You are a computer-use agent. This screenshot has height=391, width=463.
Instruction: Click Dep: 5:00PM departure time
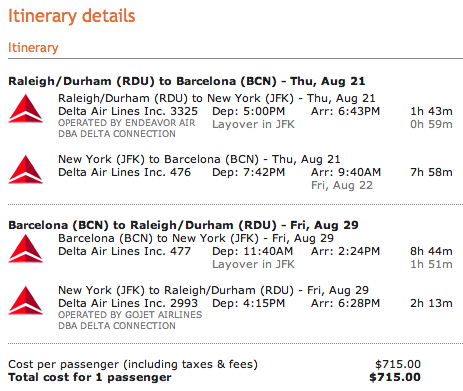[249, 111]
